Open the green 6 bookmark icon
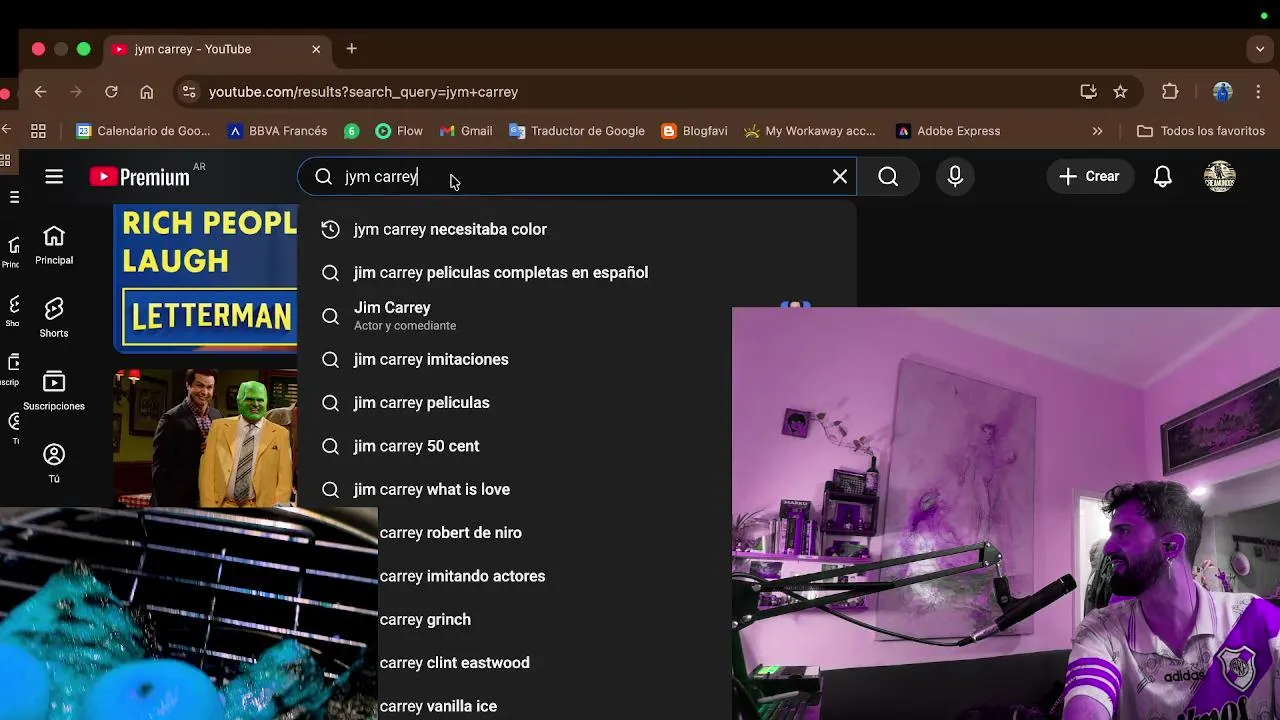Screen dimensions: 1280x720 (351, 131)
